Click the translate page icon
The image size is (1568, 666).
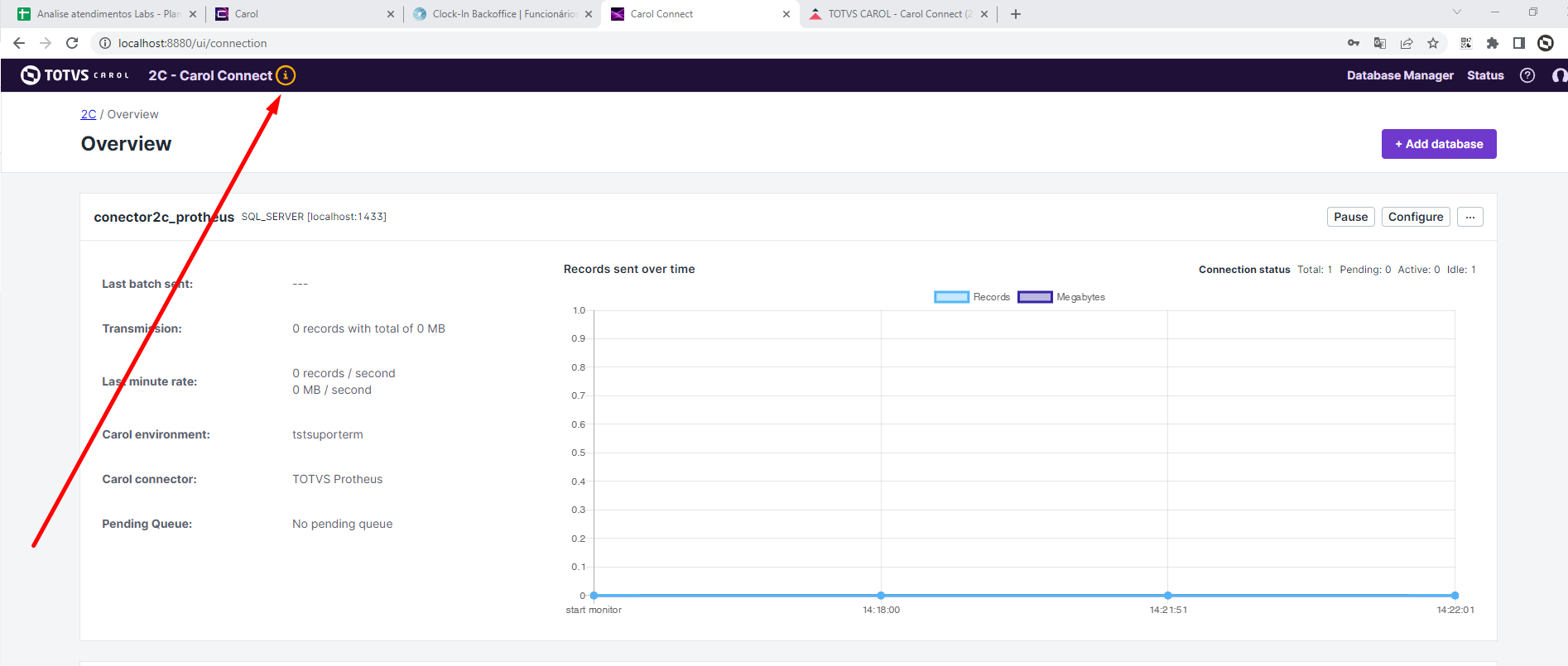(x=1380, y=43)
